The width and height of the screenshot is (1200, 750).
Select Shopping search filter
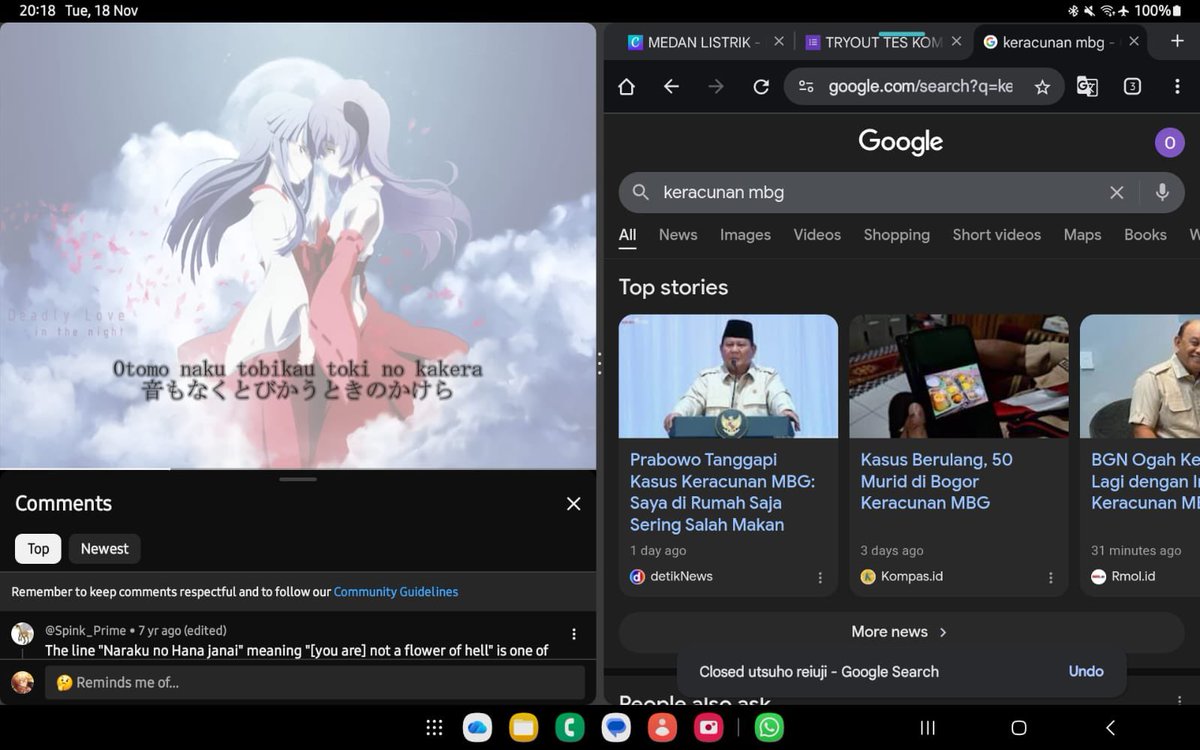(x=896, y=235)
